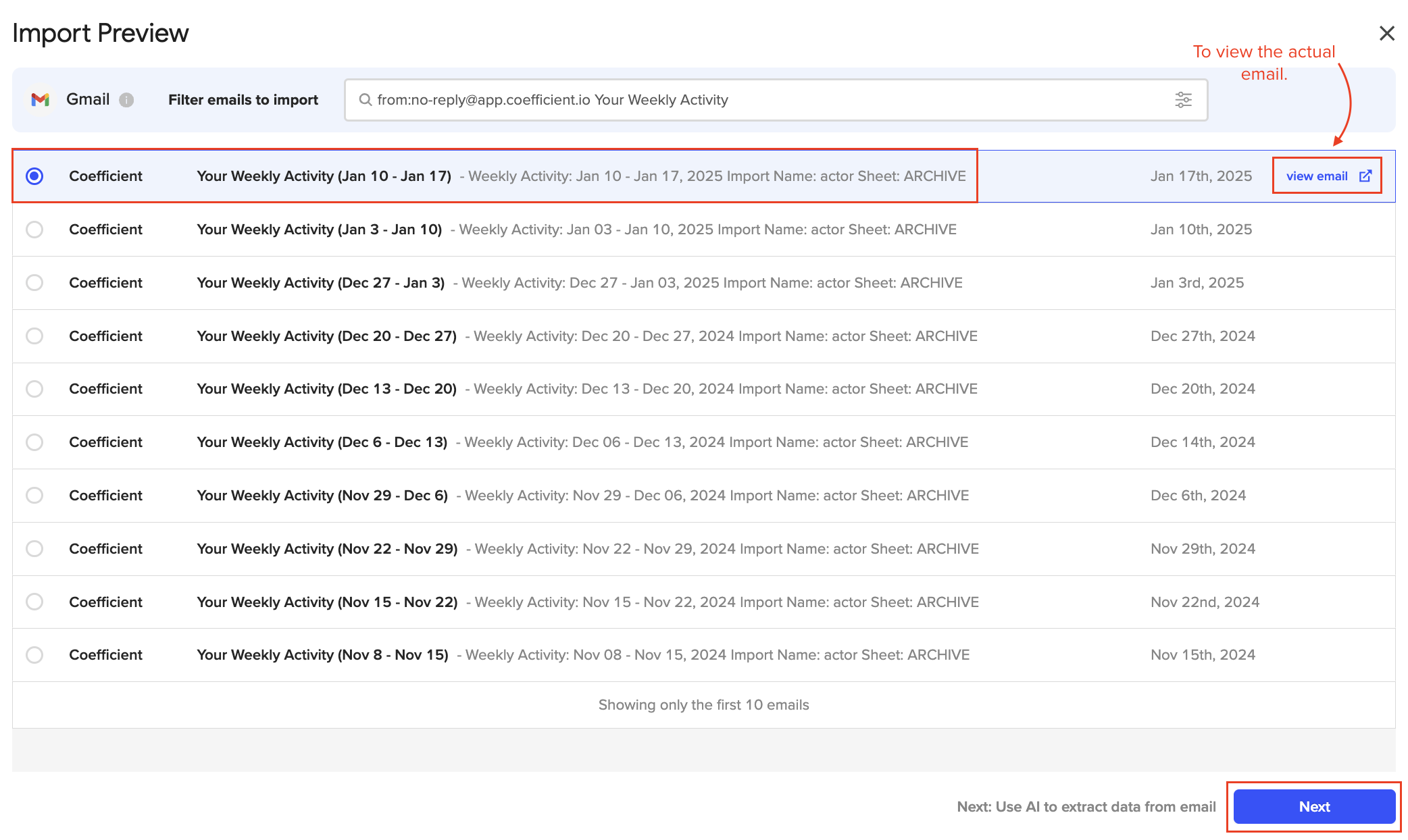Pick the Dec 6 - Dec 13 email radio
The width and height of the screenshot is (1408, 840).
pos(34,442)
